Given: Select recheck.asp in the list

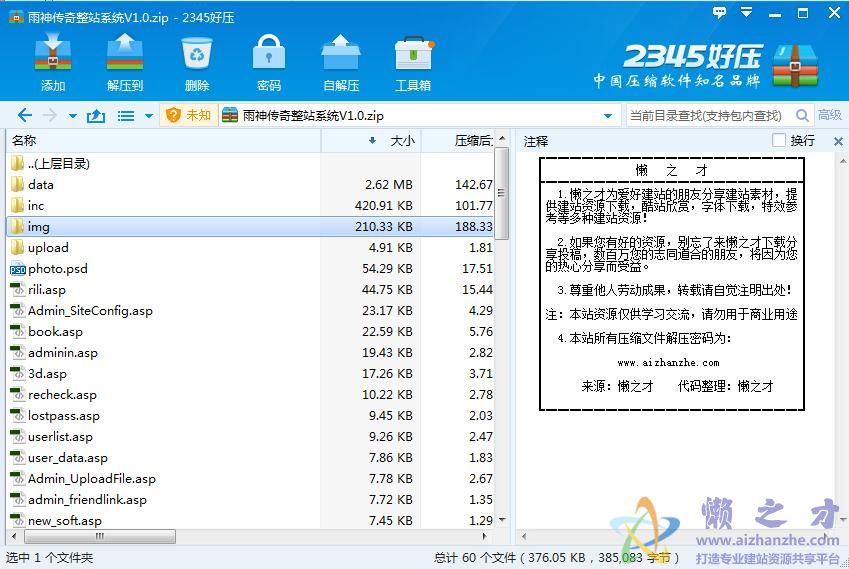Looking at the screenshot, I should click(250, 395).
